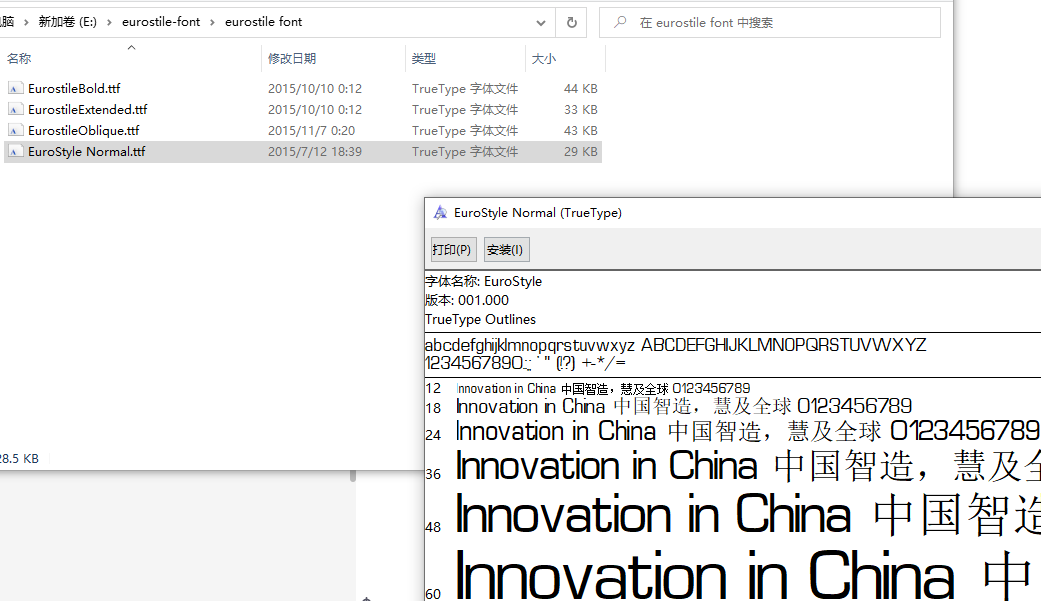The height and width of the screenshot is (601, 1041).
Task: Click the 29 KB size cell
Action: pyautogui.click(x=581, y=152)
